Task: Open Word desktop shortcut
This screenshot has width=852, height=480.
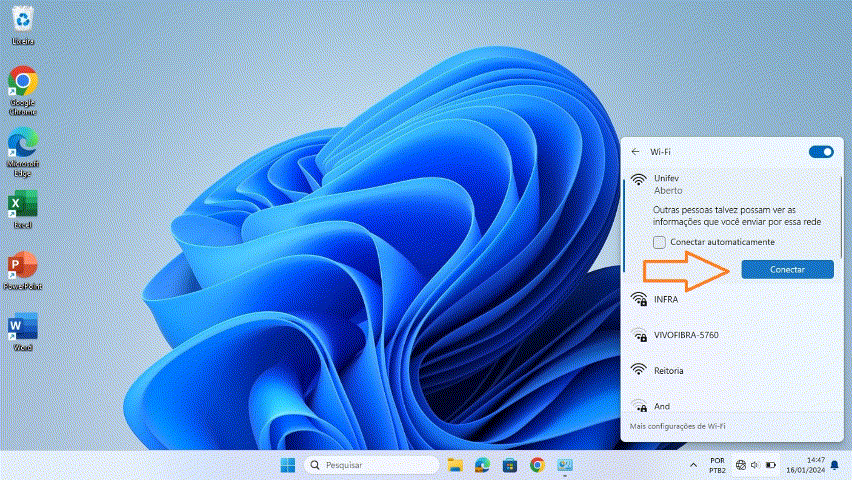Action: click(22, 332)
